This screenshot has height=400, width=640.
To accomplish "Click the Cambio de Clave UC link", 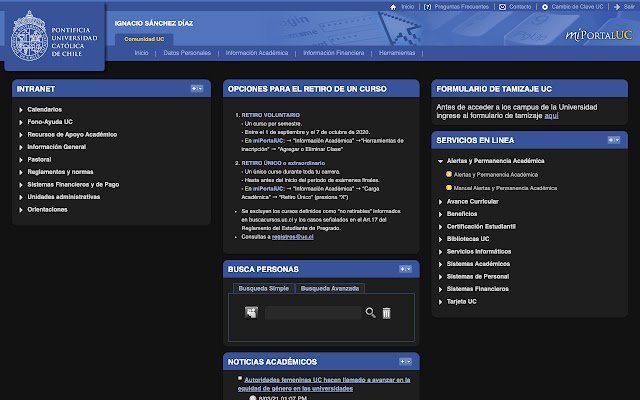I will [x=577, y=7].
